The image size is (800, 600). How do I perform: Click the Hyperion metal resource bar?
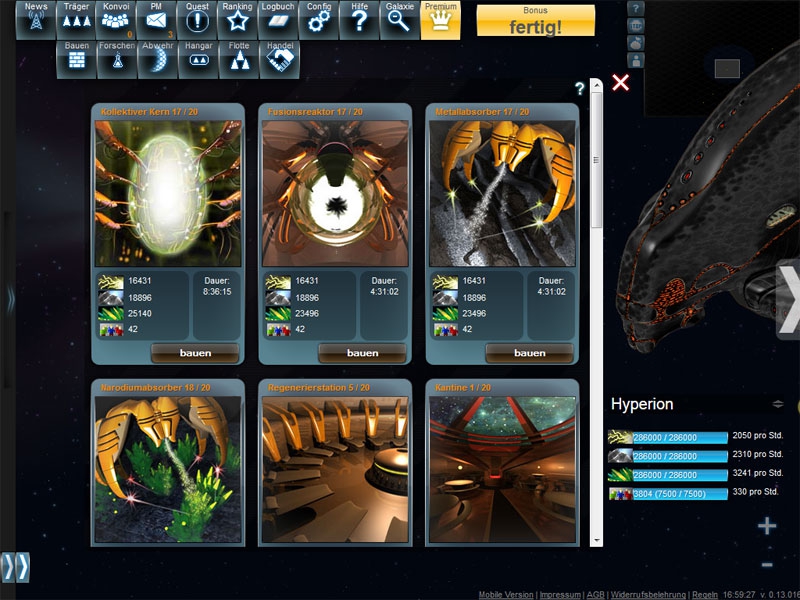click(x=680, y=456)
